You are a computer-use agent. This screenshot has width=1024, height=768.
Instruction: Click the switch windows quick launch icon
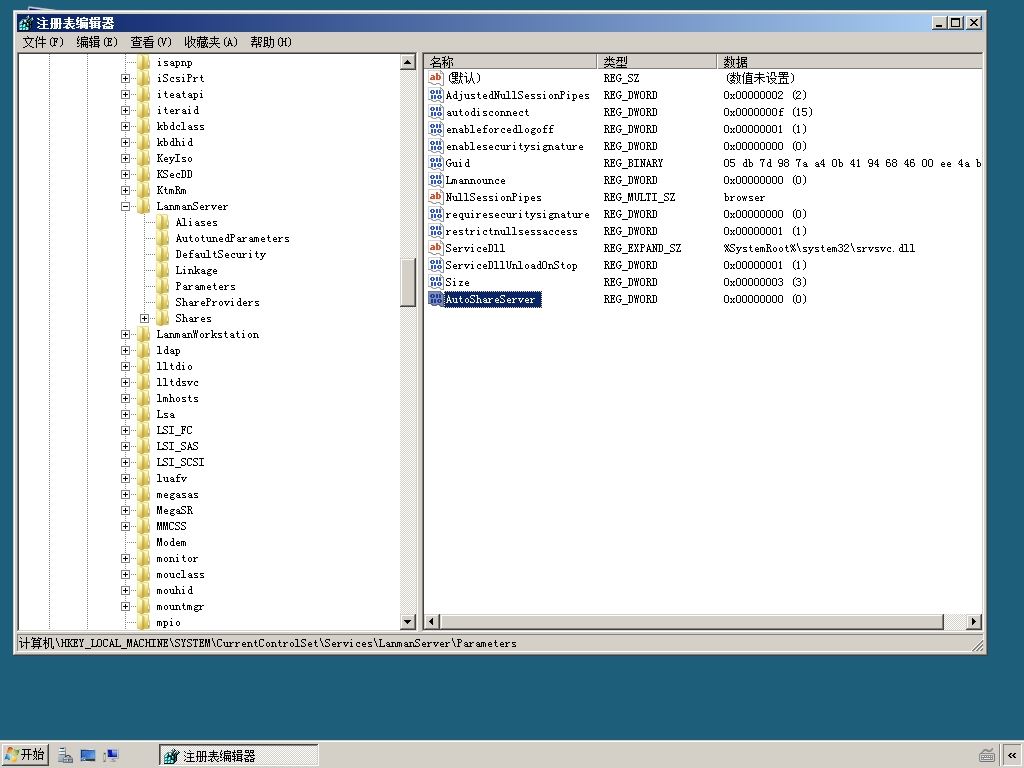[111, 756]
